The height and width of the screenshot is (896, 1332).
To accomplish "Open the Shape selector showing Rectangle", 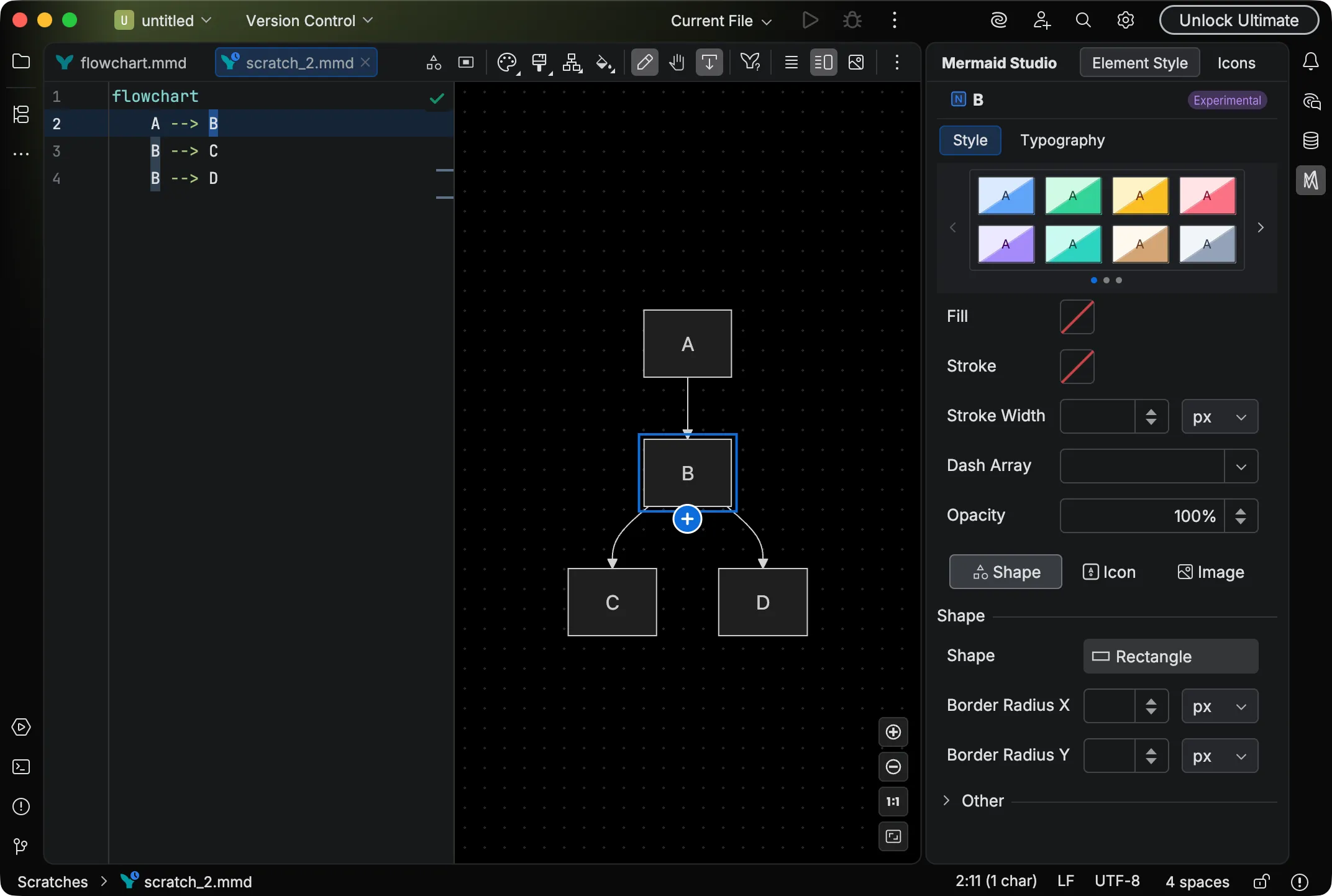I will coord(1170,656).
